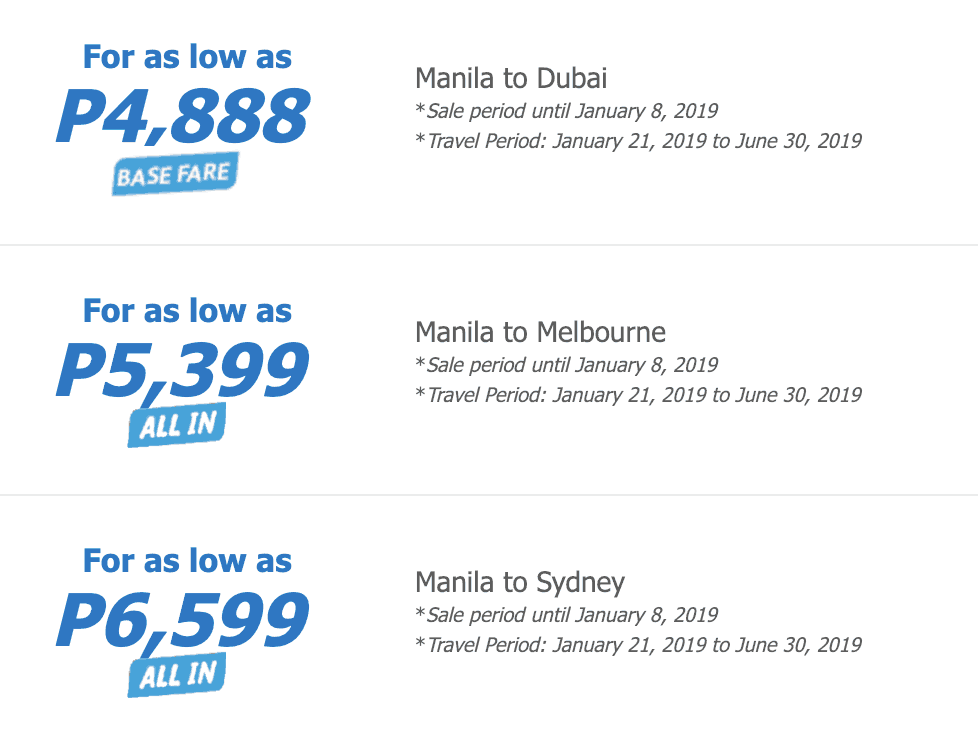
Task: Click the travel period line for the Sydney fare
Action: 638,645
